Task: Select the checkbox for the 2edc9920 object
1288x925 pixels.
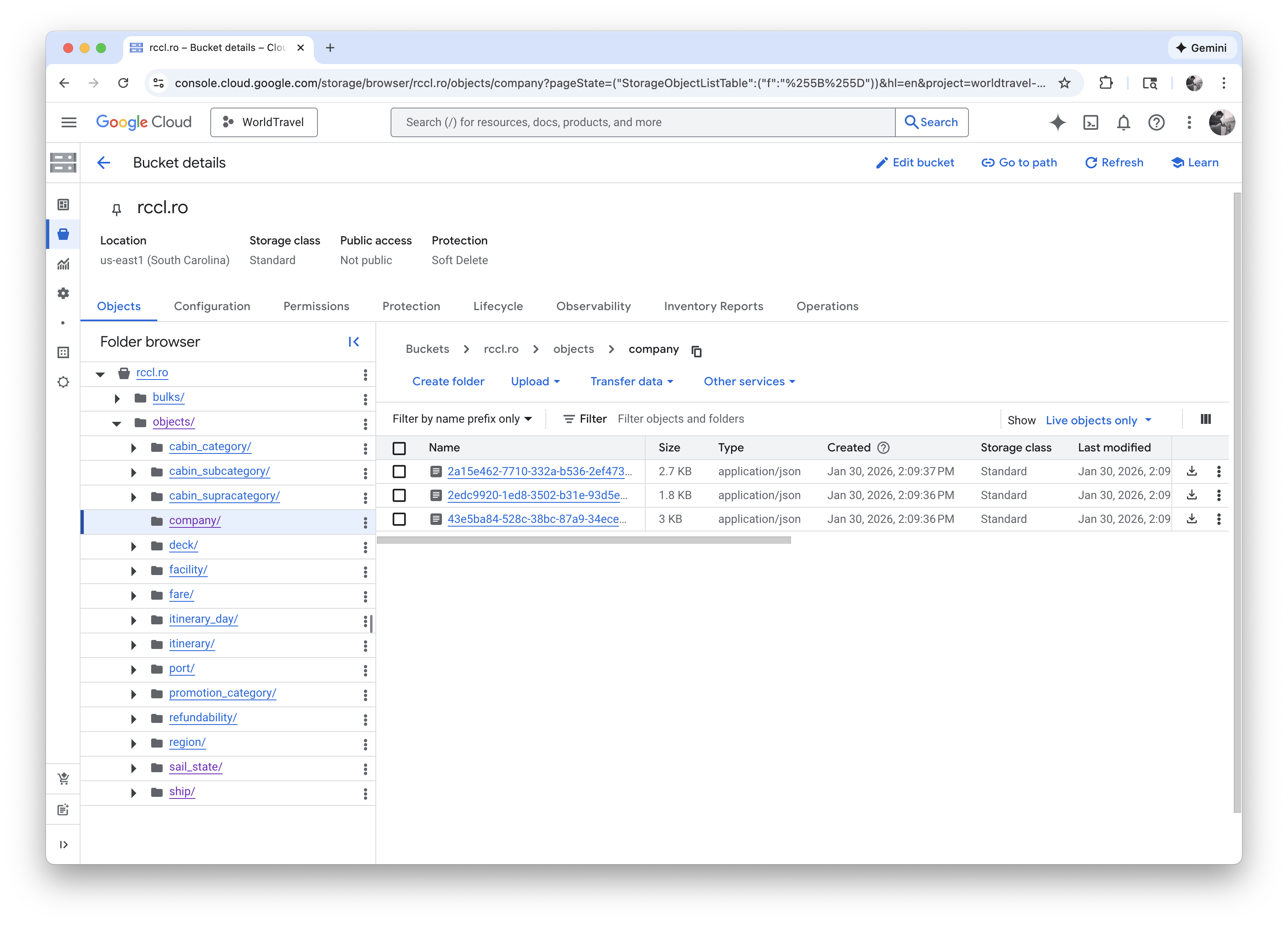Action: pyautogui.click(x=399, y=495)
